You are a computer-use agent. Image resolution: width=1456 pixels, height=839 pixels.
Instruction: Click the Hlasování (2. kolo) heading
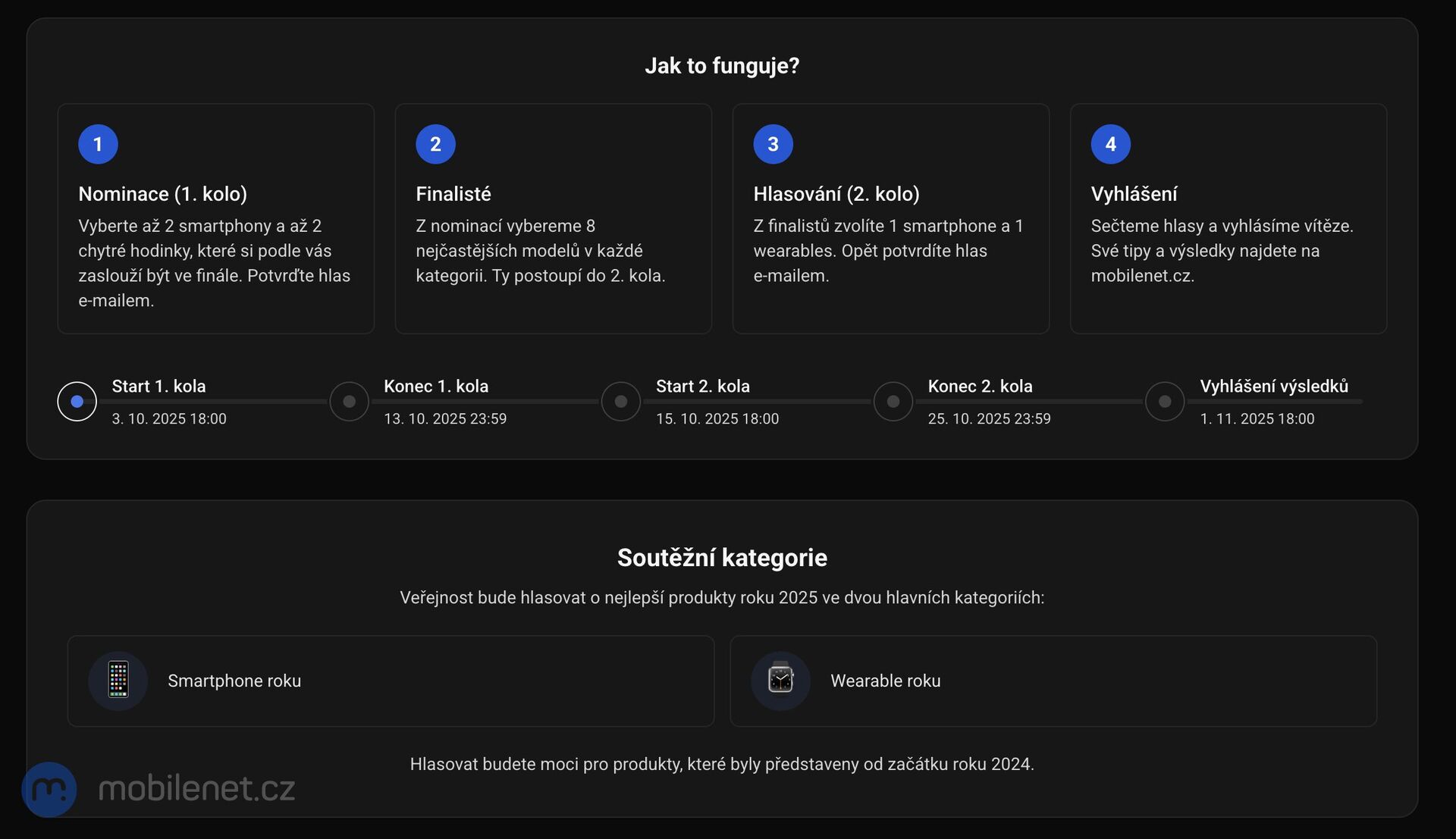pos(836,194)
